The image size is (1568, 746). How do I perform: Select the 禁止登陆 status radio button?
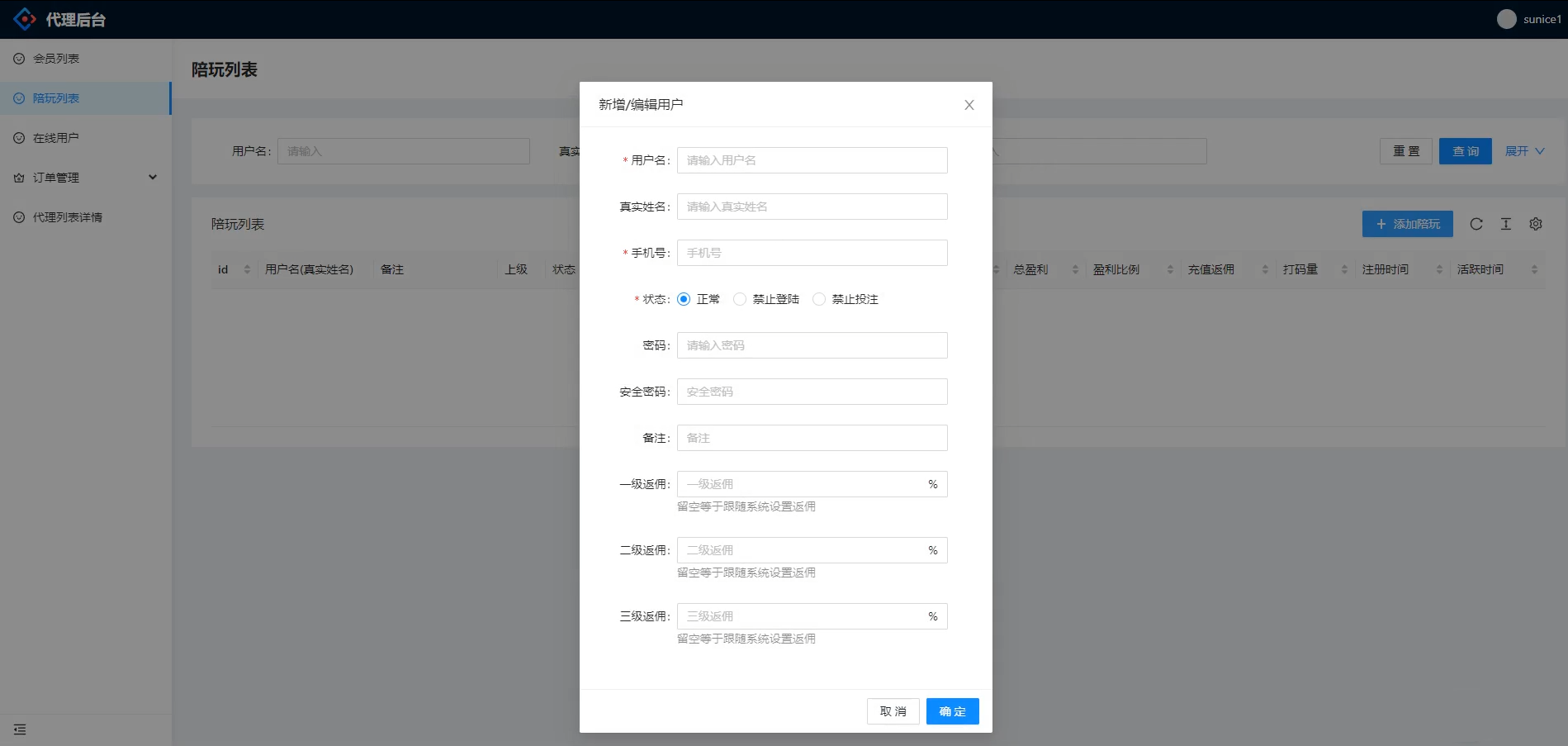click(x=740, y=299)
